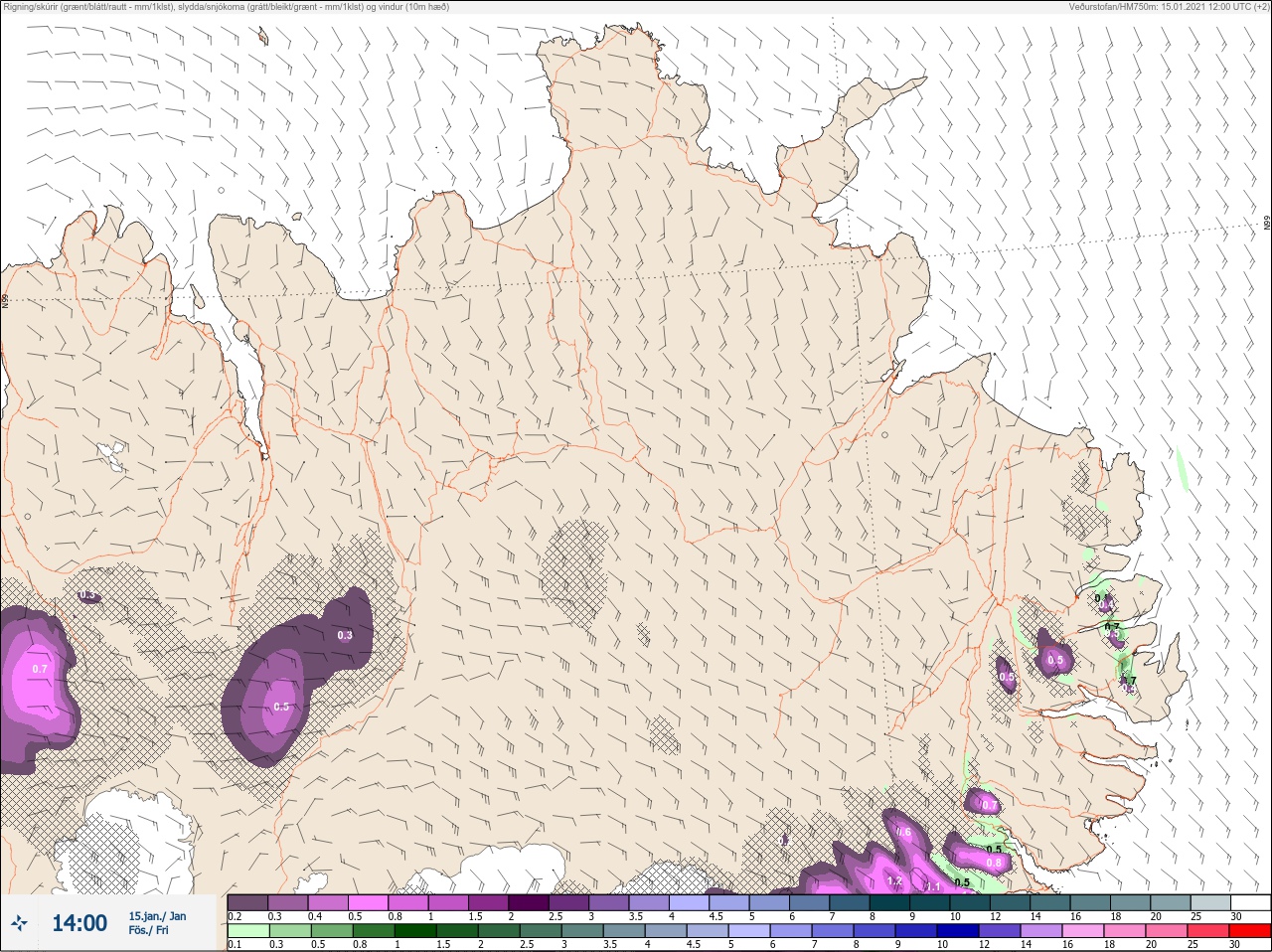Click the 1.2 precipitation value near the south coast

tap(893, 880)
